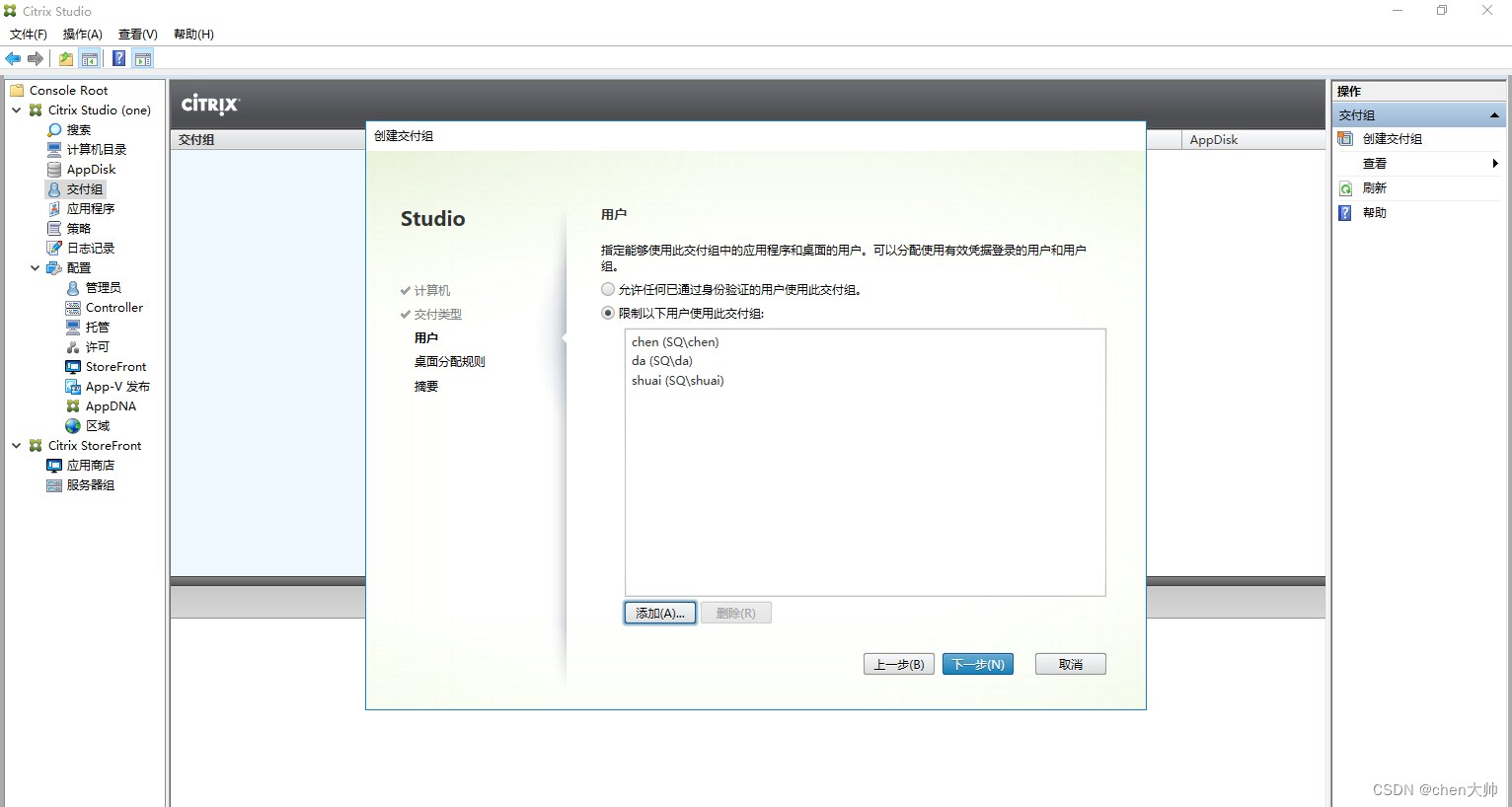Viewport: 1512px width, 807px height.
Task: Select the 日志记录 icon in tree
Action: click(x=54, y=249)
